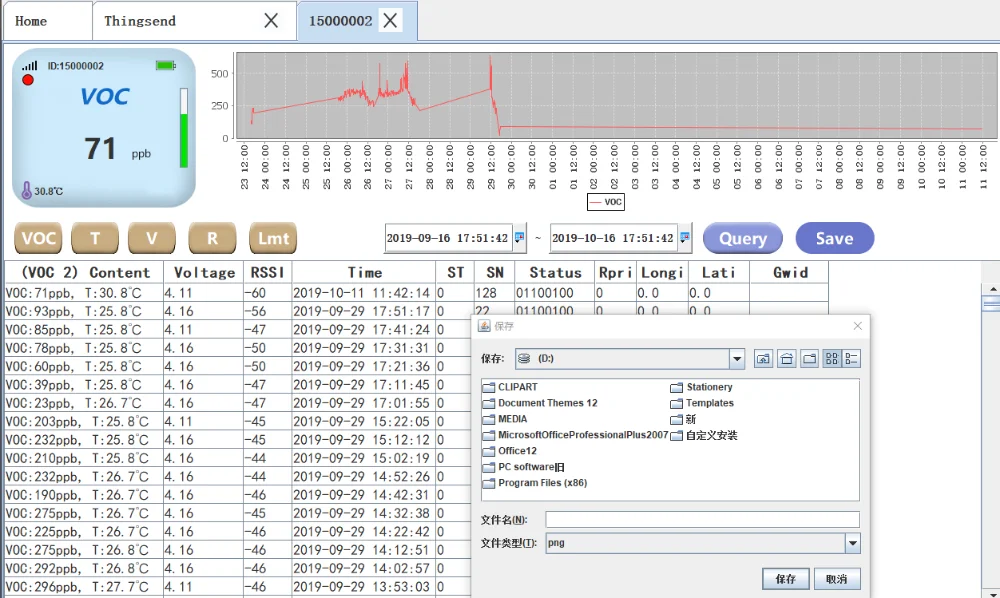This screenshot has height=598, width=1000.
Task: Click the Gwid column header
Action: tap(790, 273)
